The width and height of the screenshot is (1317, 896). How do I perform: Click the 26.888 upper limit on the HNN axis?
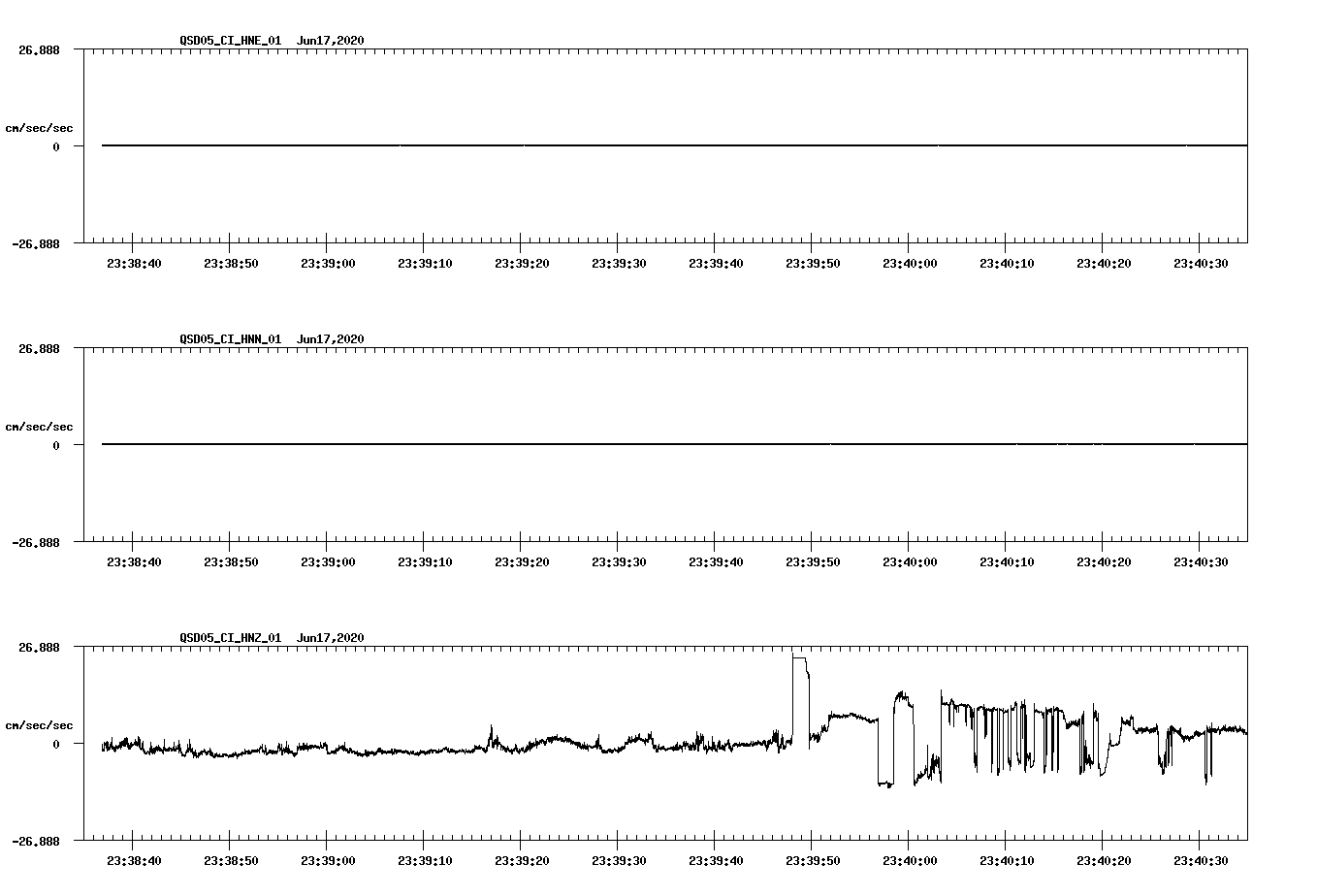(x=39, y=348)
